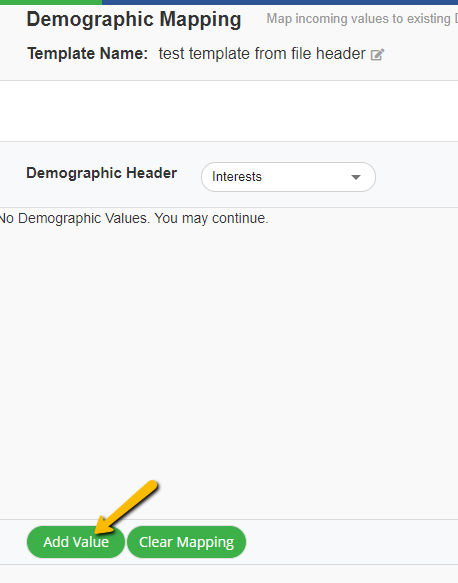
Task: Click the 'You may continue' portion of message
Action: point(211,218)
